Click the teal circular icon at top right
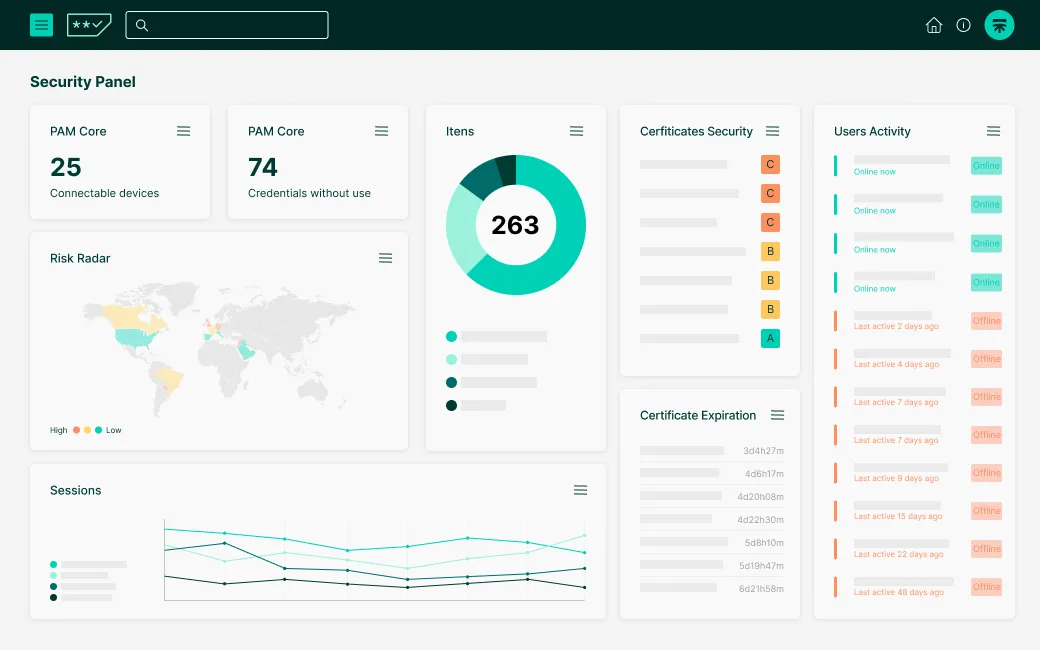 pos(1000,25)
